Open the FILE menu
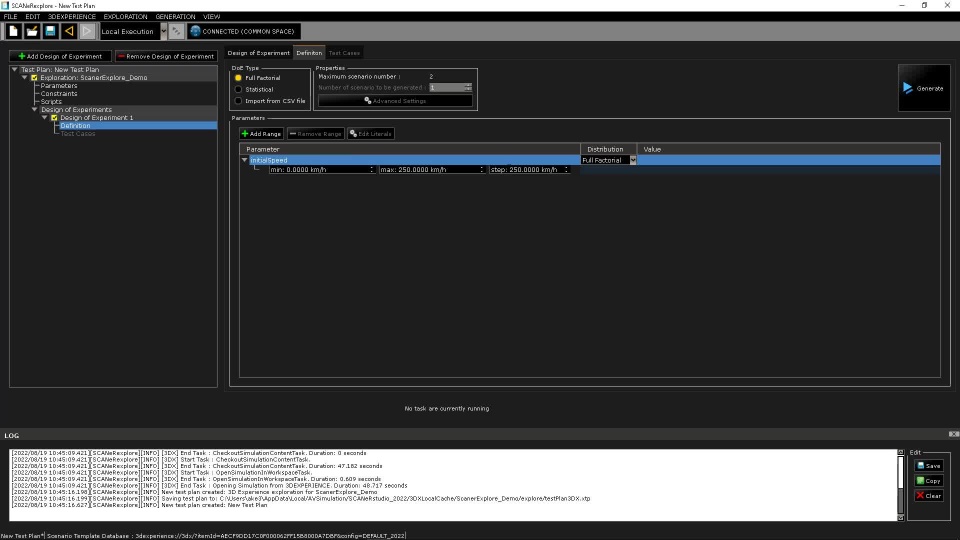This screenshot has width=960, height=540. 10,17
